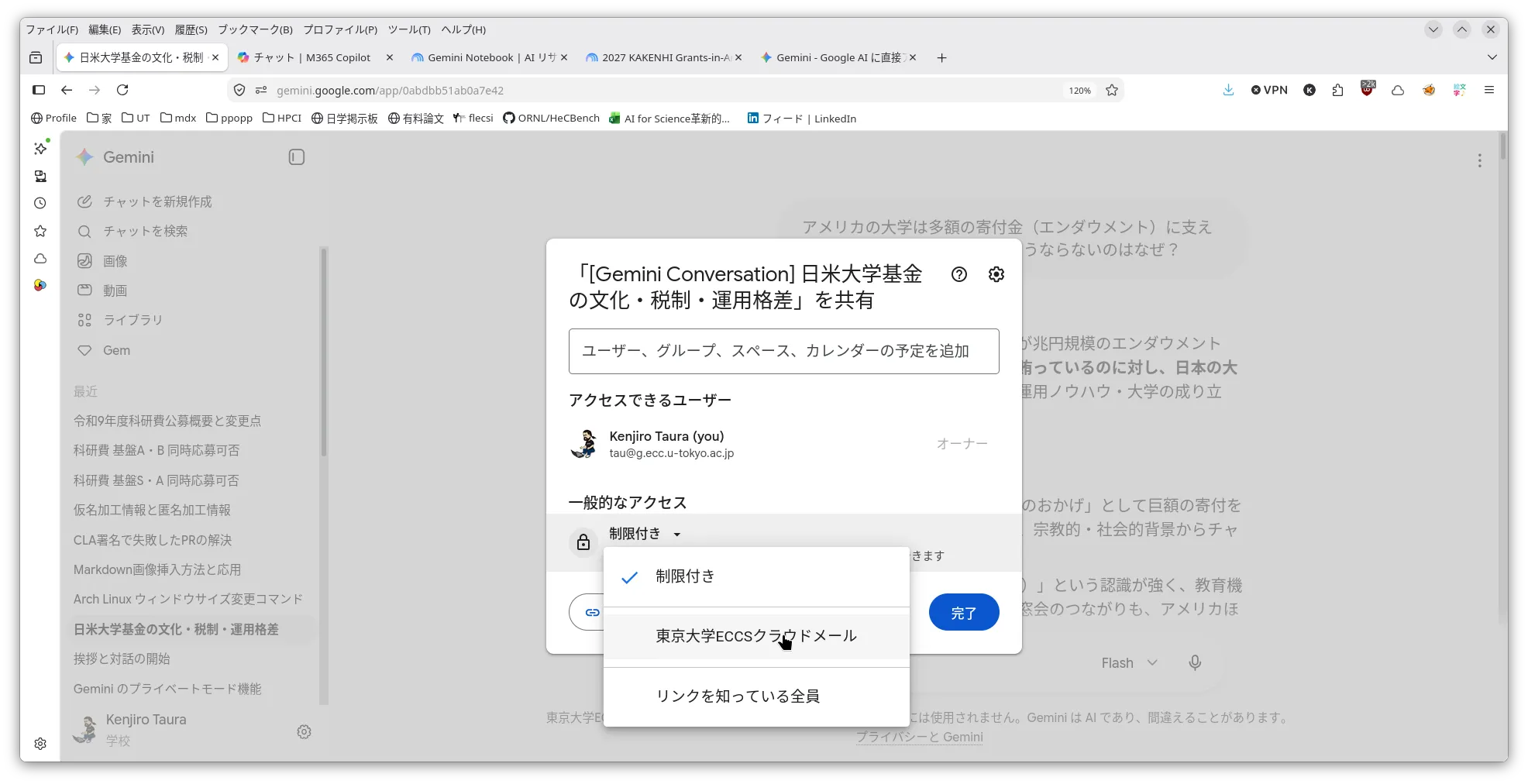Click チャットを検索

click(145, 231)
